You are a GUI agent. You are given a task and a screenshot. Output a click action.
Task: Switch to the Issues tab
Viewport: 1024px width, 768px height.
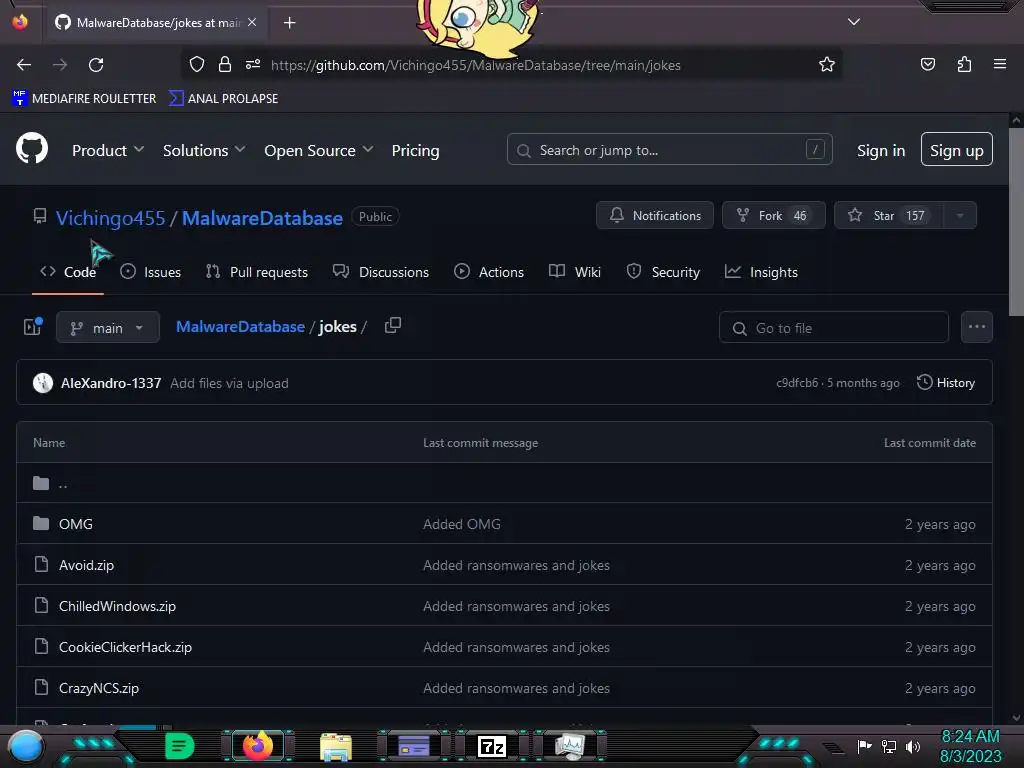point(151,272)
